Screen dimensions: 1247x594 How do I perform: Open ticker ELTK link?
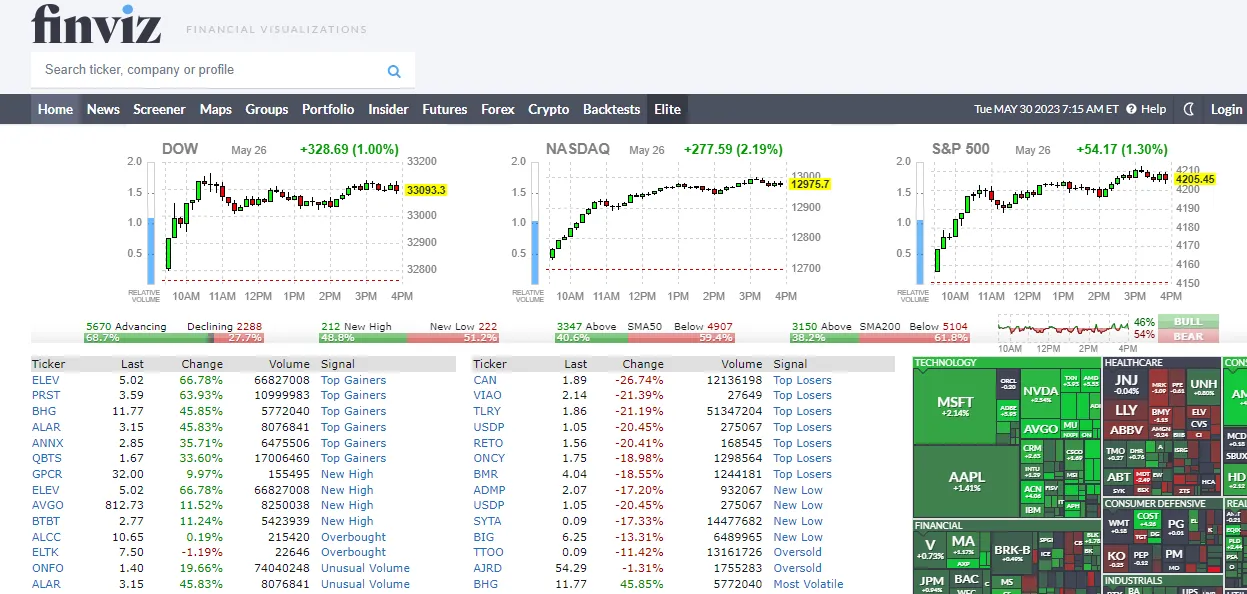point(46,553)
